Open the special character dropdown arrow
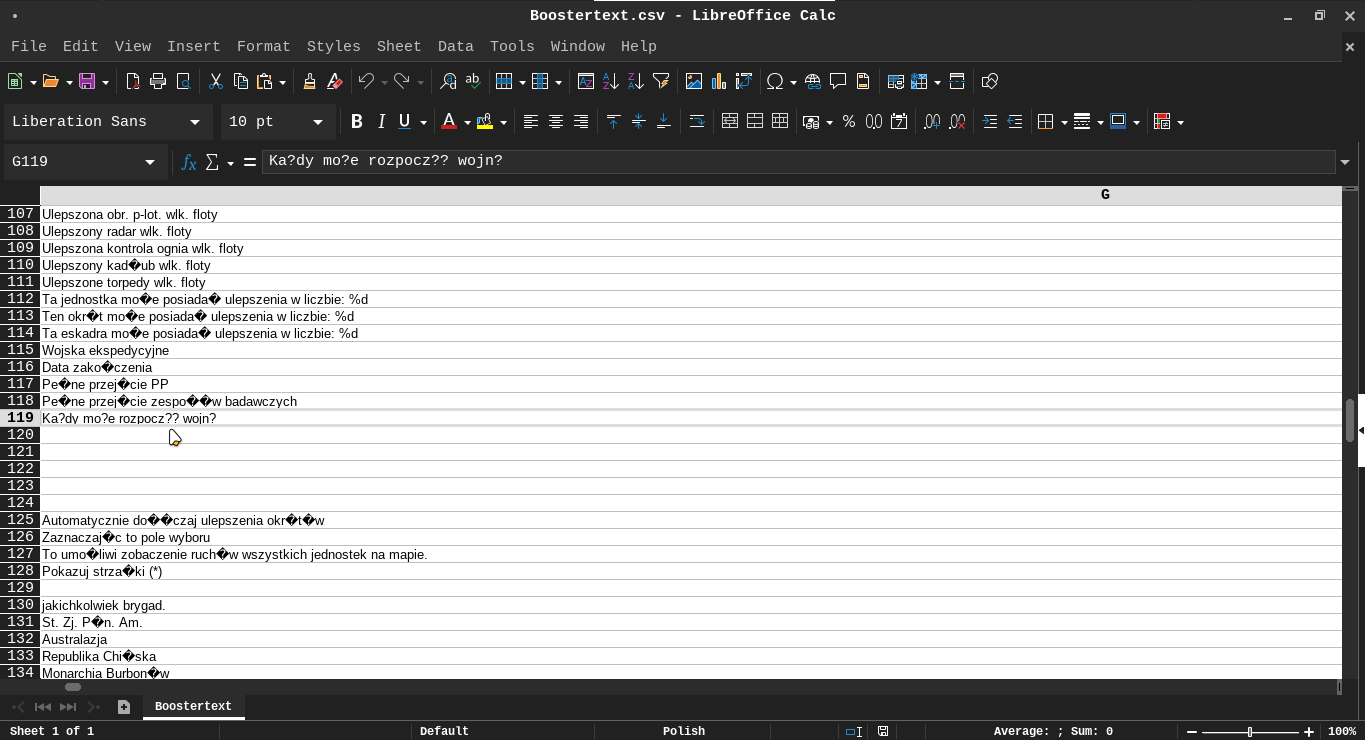This screenshot has height=740, width=1365. pos(793,82)
